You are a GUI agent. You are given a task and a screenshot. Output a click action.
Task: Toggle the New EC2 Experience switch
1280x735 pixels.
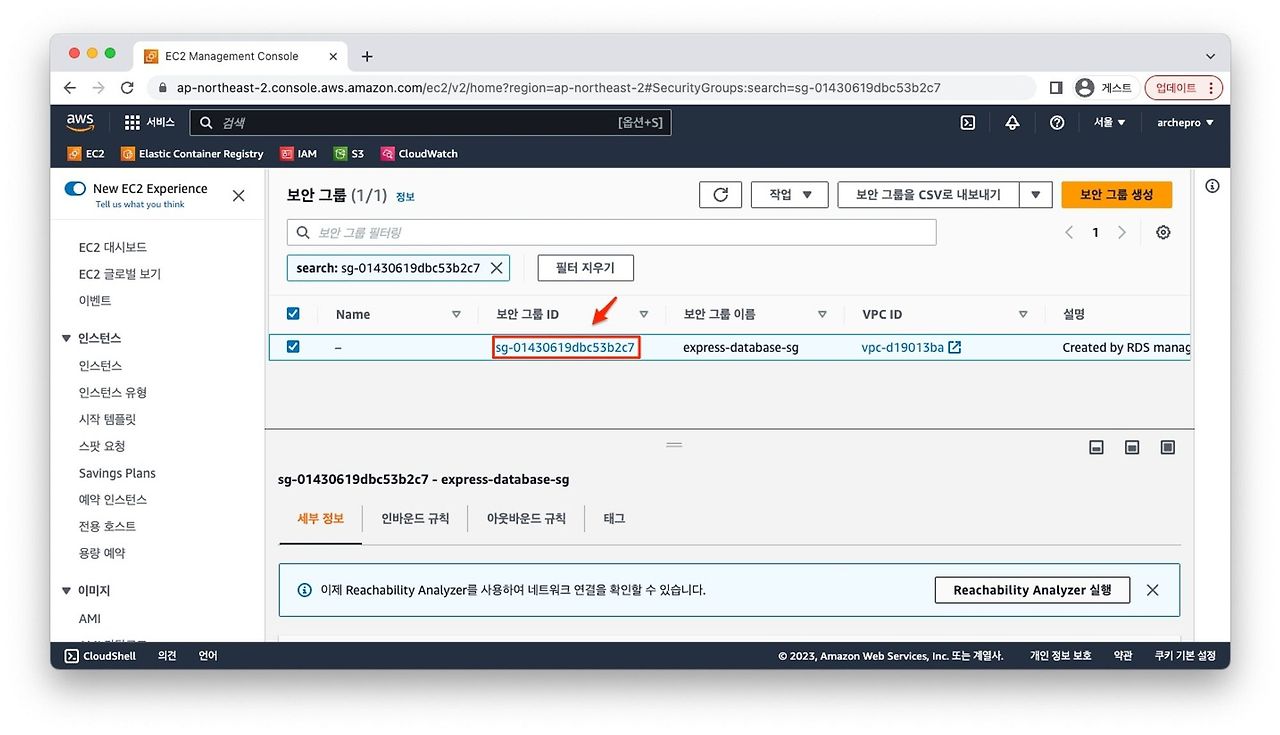pyautogui.click(x=75, y=188)
